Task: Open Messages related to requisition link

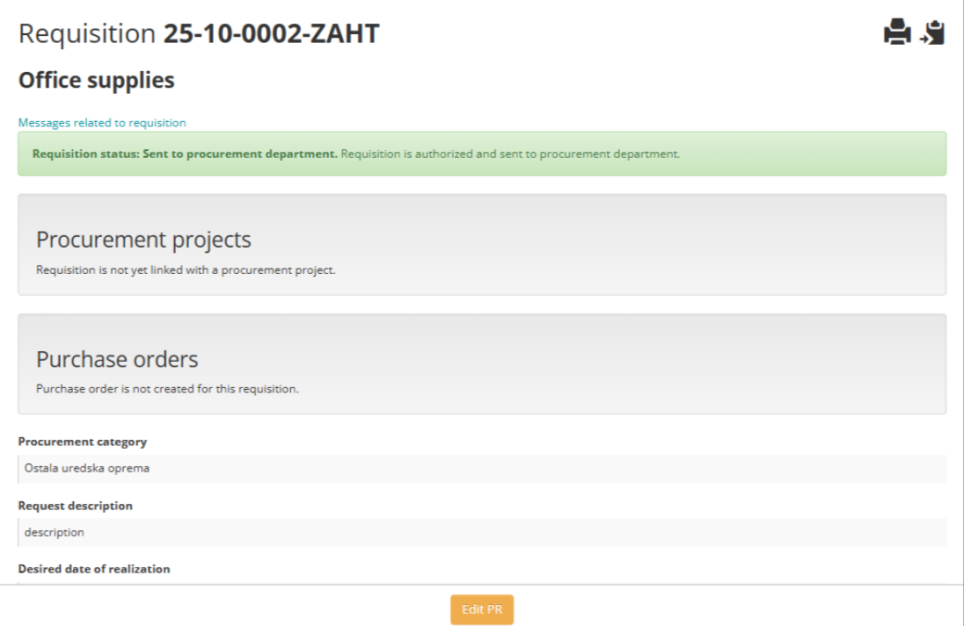Action: tap(102, 123)
